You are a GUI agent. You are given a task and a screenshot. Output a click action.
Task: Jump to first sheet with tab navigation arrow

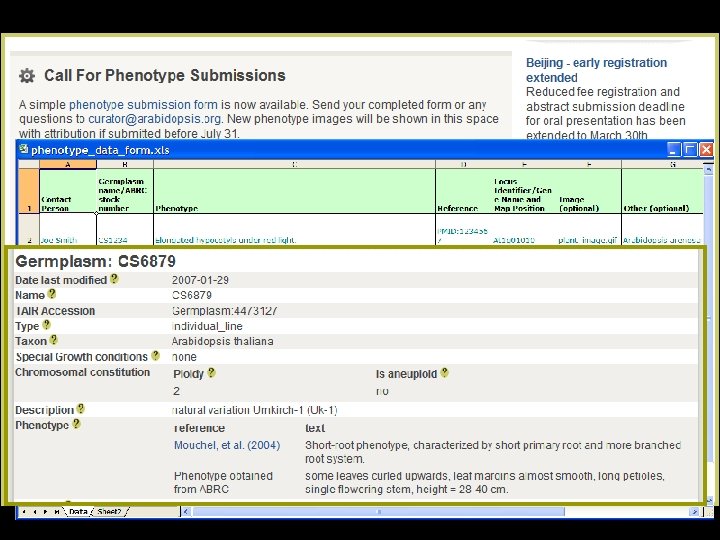[x=23, y=512]
